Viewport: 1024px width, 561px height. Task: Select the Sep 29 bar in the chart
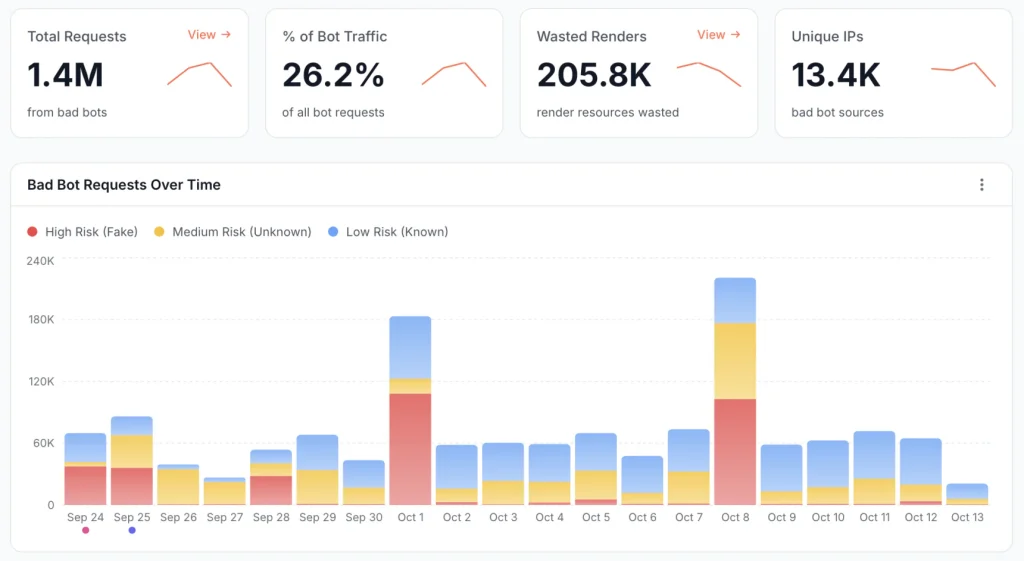(x=317, y=470)
